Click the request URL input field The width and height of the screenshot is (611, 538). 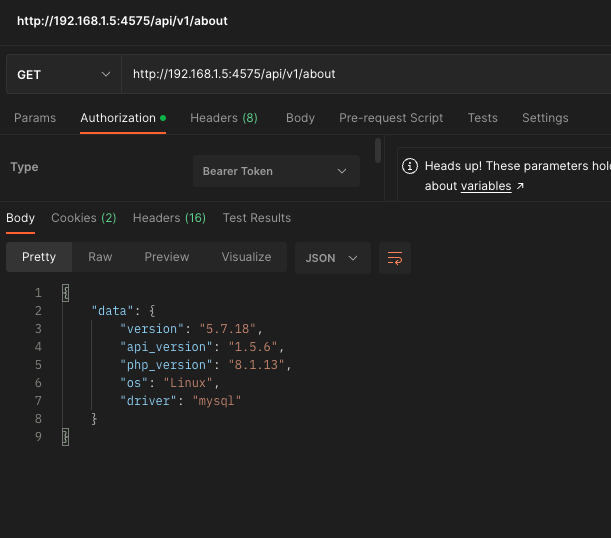366,74
